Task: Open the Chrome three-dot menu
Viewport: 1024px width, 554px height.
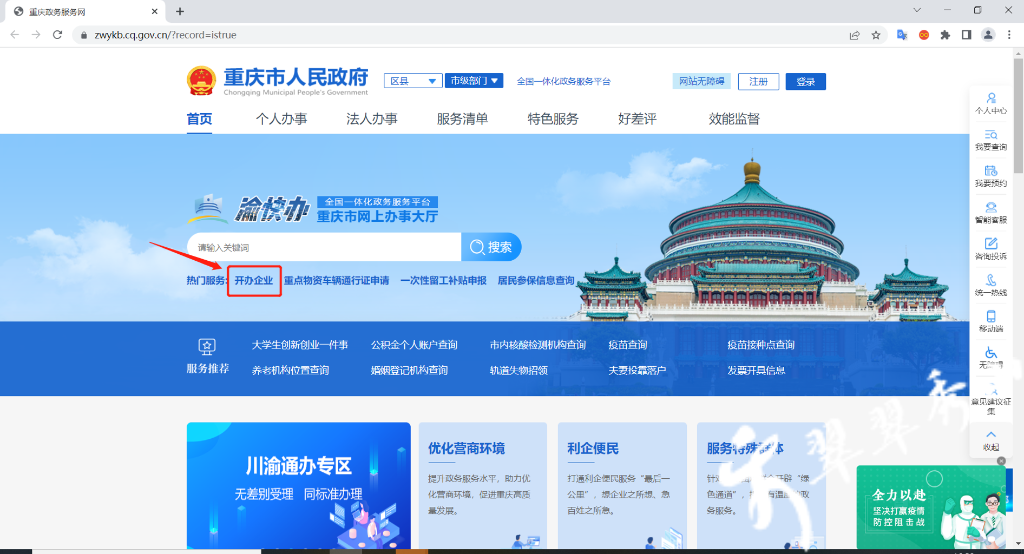Action: [x=1010, y=34]
